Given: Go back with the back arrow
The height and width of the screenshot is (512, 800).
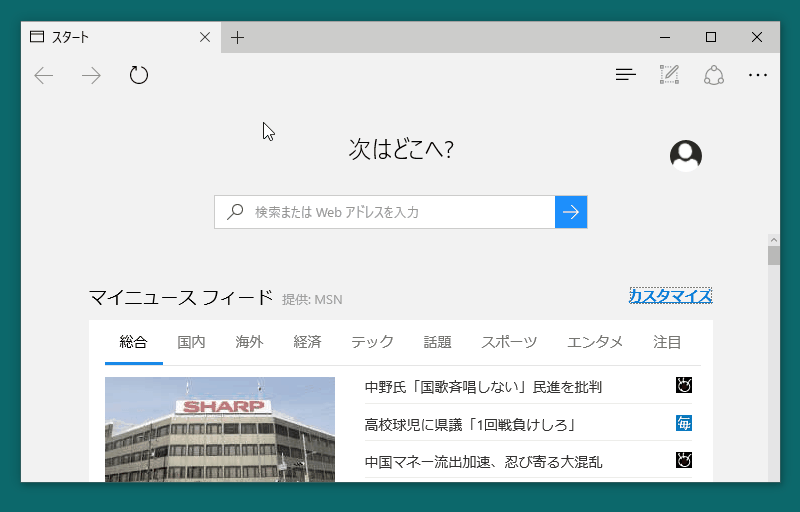Looking at the screenshot, I should coord(44,75).
